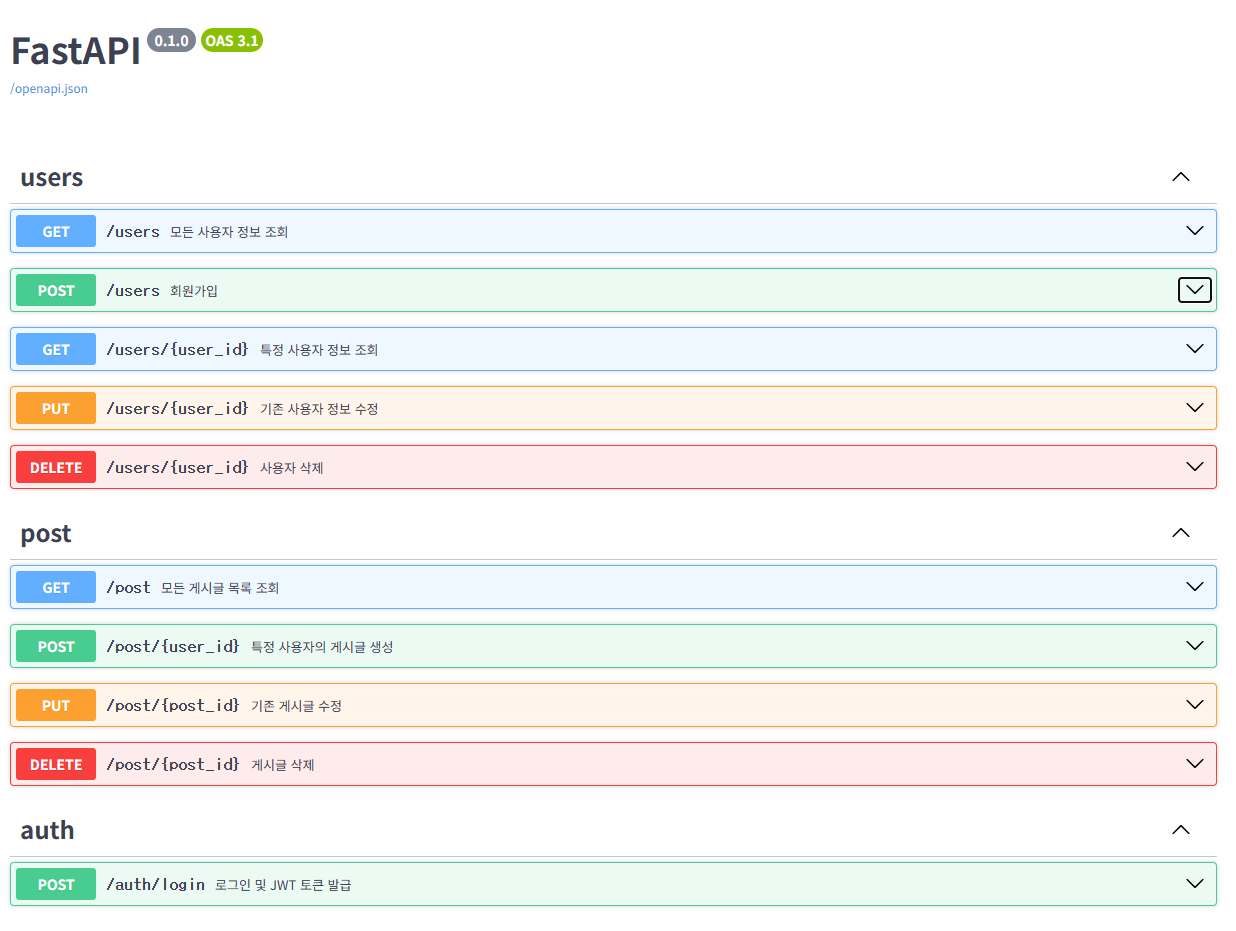Click the /users path in GET row

133,231
